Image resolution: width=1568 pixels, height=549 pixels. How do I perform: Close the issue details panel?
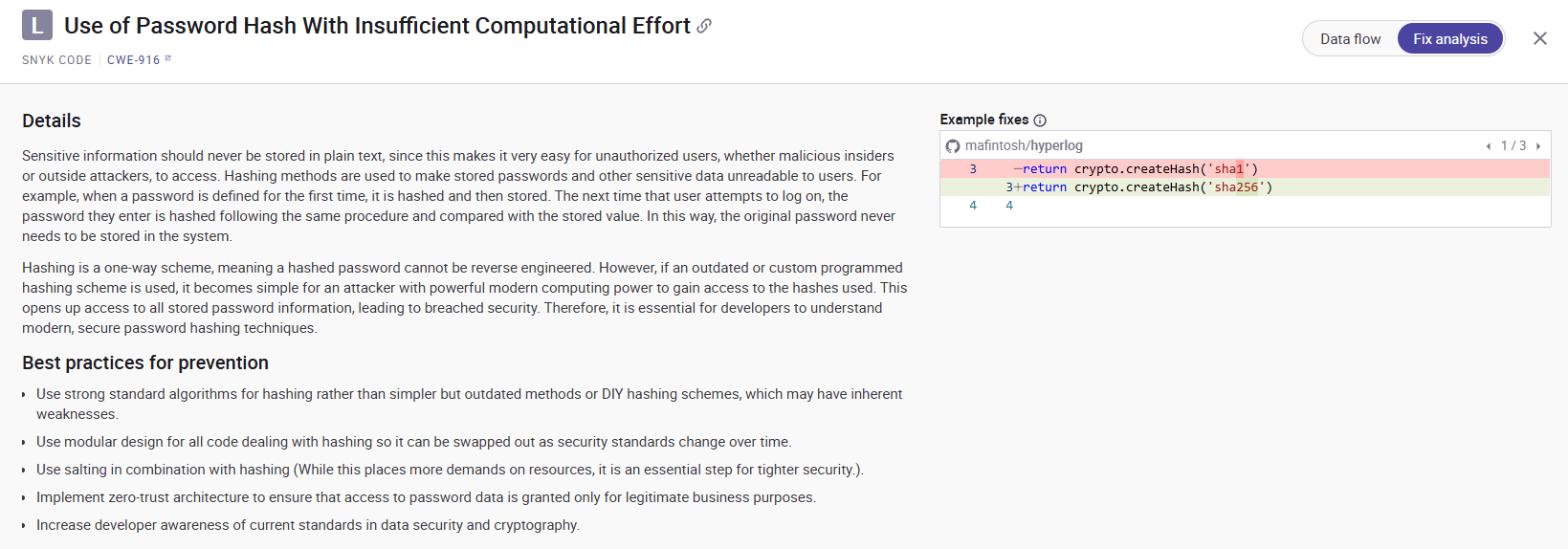[x=1540, y=38]
